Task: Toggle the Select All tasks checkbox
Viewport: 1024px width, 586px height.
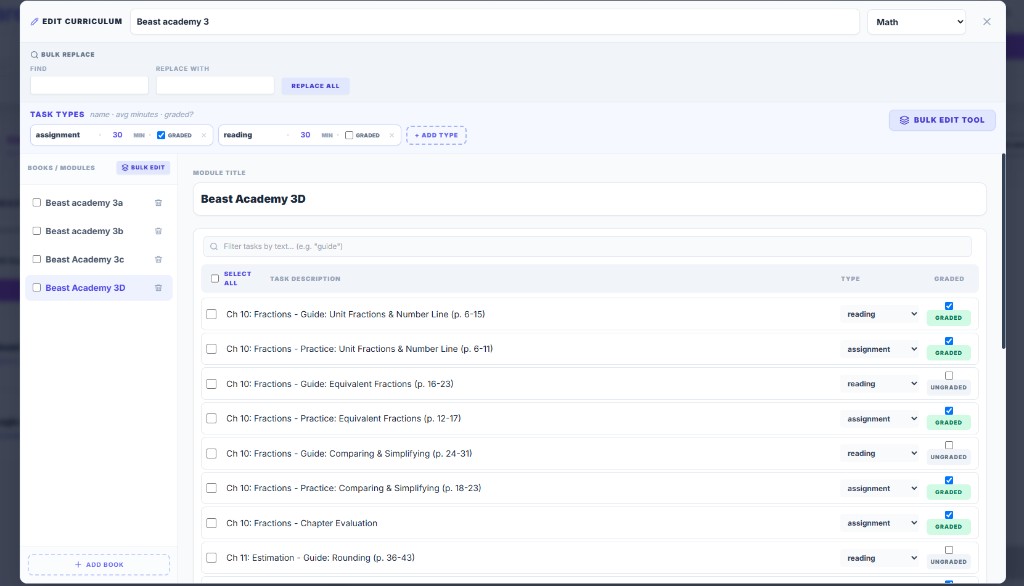Action: (215, 278)
